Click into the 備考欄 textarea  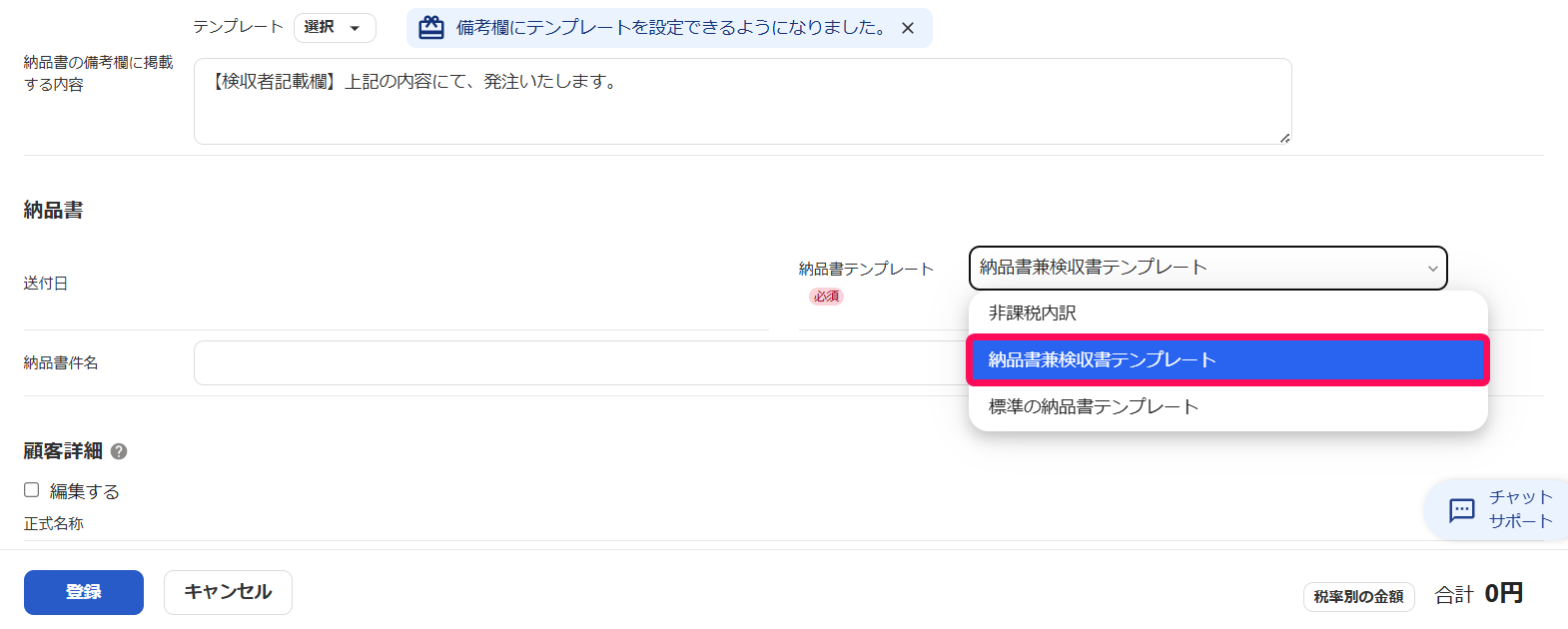(742, 101)
